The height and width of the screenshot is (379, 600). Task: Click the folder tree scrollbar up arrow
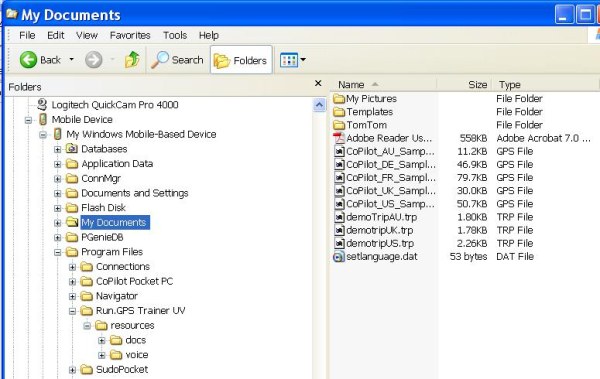[x=320, y=105]
